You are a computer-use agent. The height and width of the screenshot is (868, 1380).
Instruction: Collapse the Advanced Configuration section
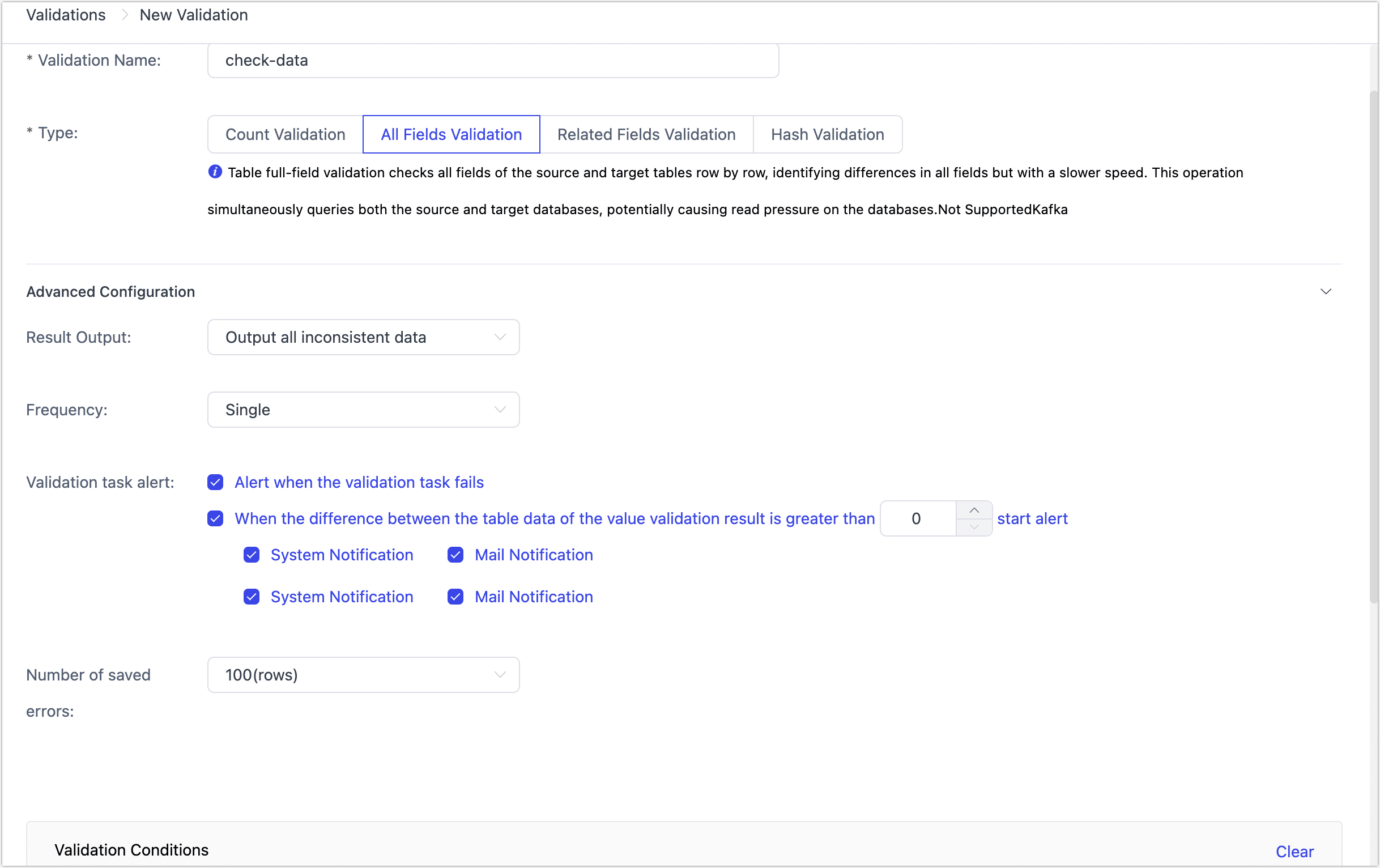(1326, 291)
